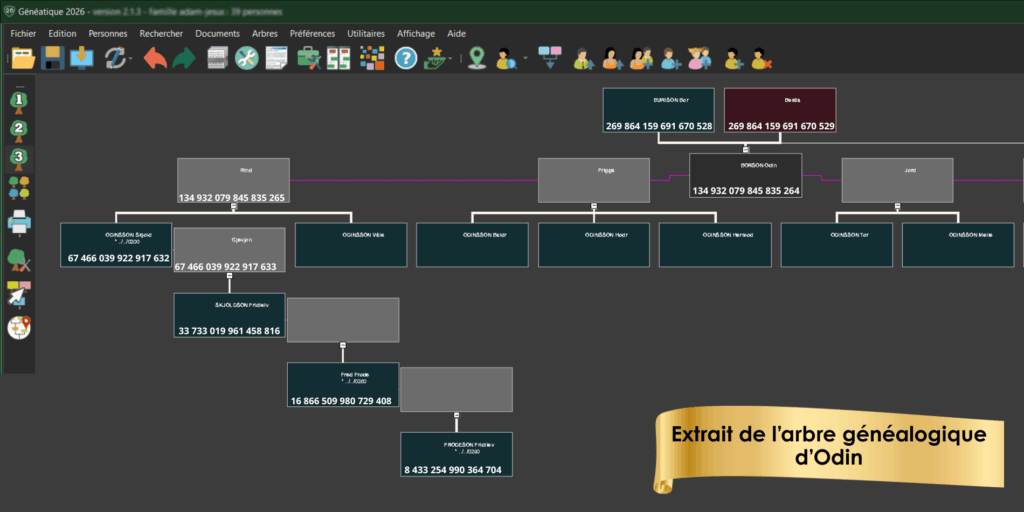Screen dimensions: 1024x512
Task: Open the Utilitaires menu
Action: [x=366, y=33]
